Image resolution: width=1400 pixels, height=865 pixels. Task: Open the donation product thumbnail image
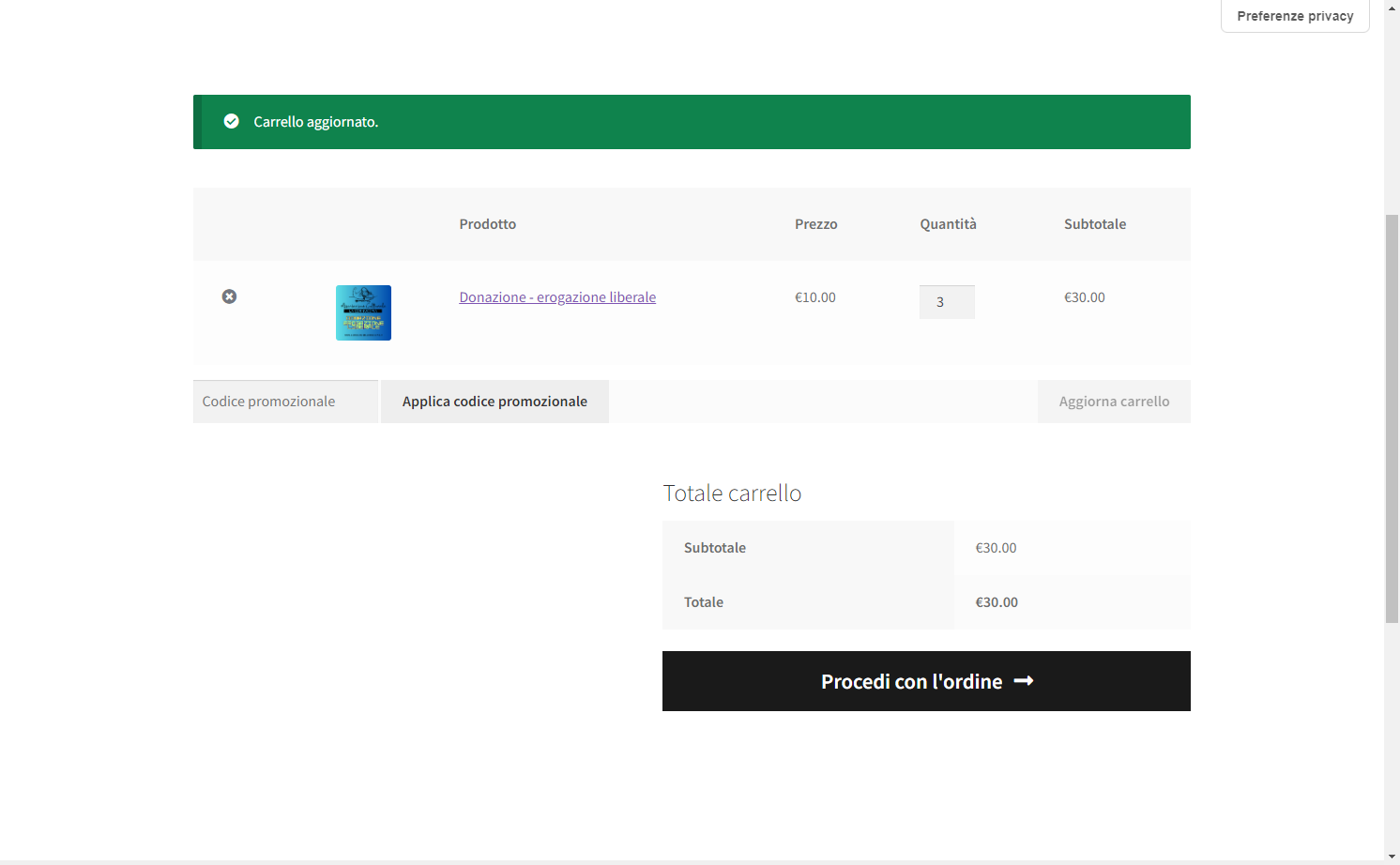point(363,312)
